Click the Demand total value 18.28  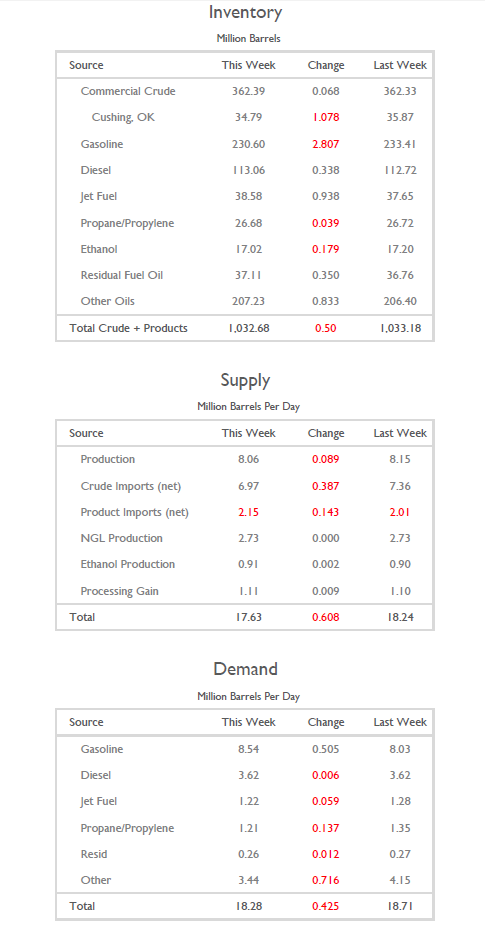pos(249,906)
